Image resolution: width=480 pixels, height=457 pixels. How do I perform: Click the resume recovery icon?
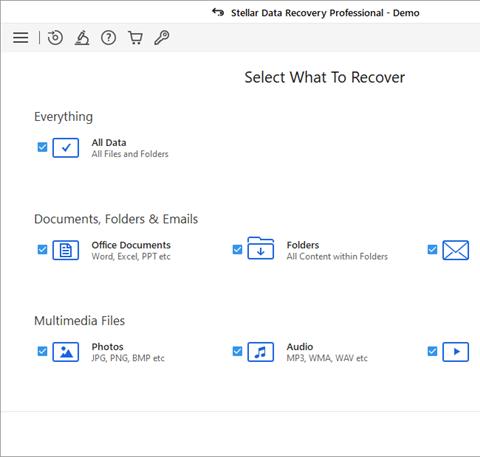click(x=55, y=37)
